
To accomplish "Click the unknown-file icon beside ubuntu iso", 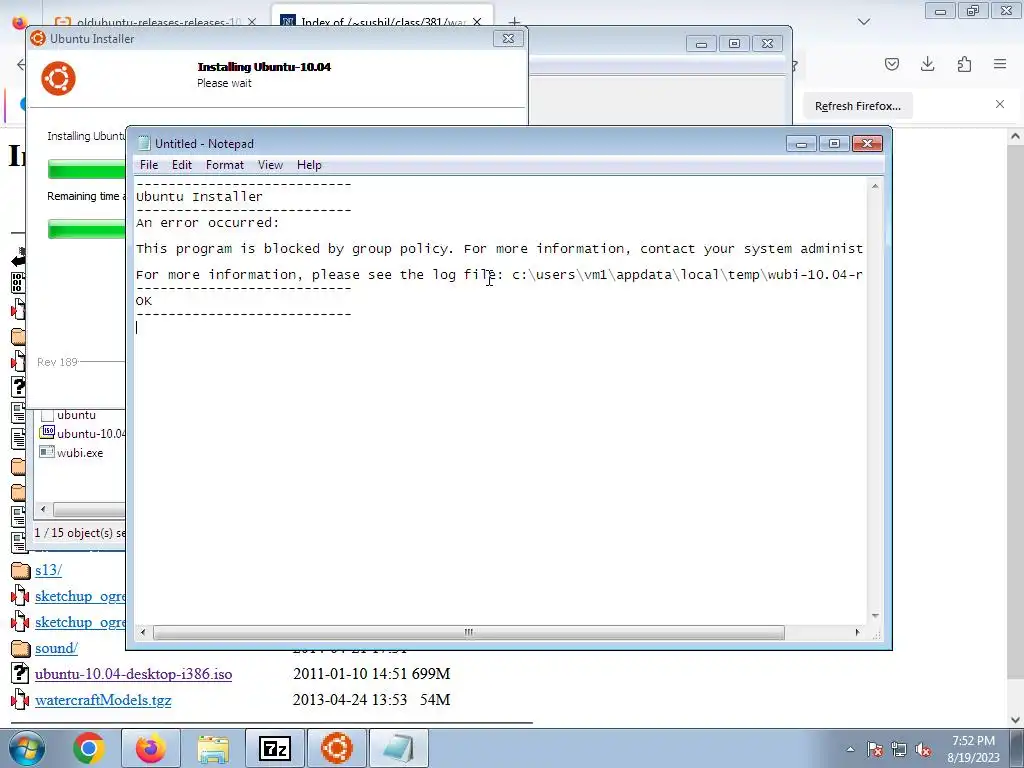I will (x=20, y=674).
